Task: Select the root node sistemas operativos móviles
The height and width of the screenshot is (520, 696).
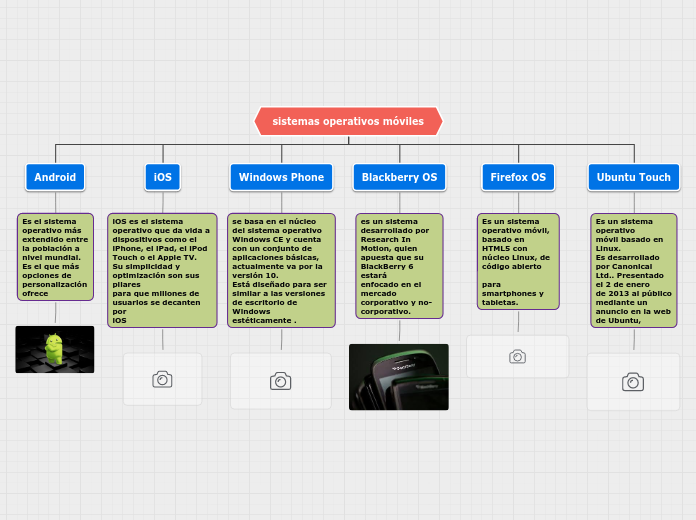Action: (x=348, y=121)
